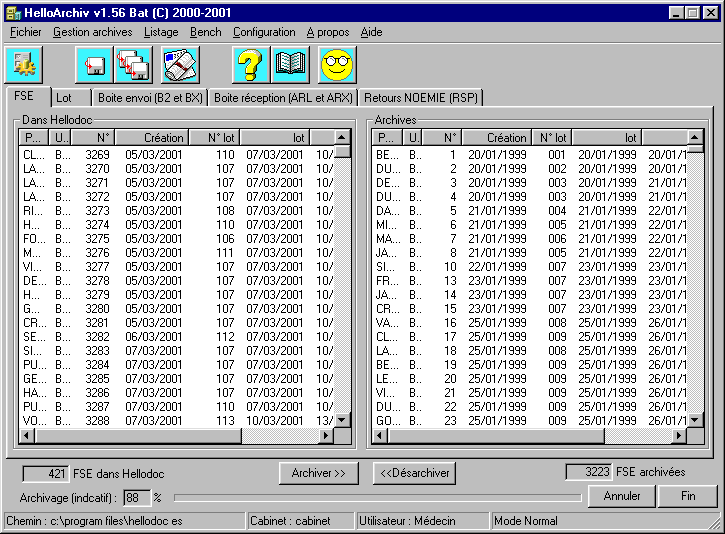This screenshot has width=725, height=534.
Task: Select Archives row number 1 from 20/01/1999
Action: [530, 155]
